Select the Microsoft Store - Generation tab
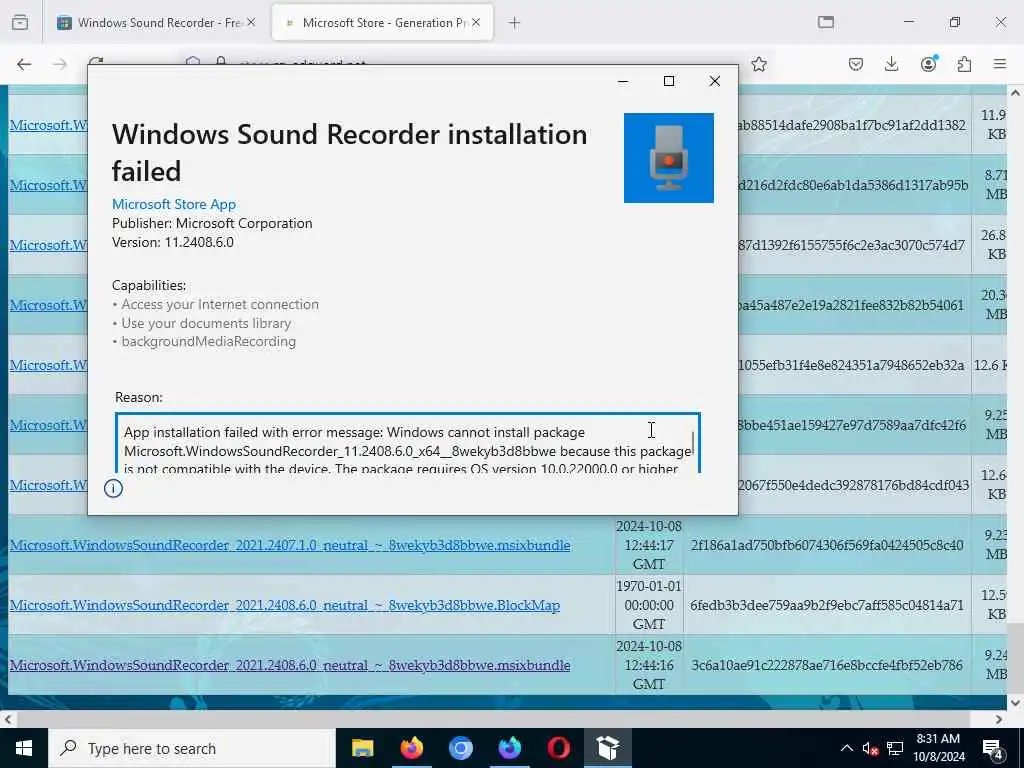 pyautogui.click(x=382, y=23)
